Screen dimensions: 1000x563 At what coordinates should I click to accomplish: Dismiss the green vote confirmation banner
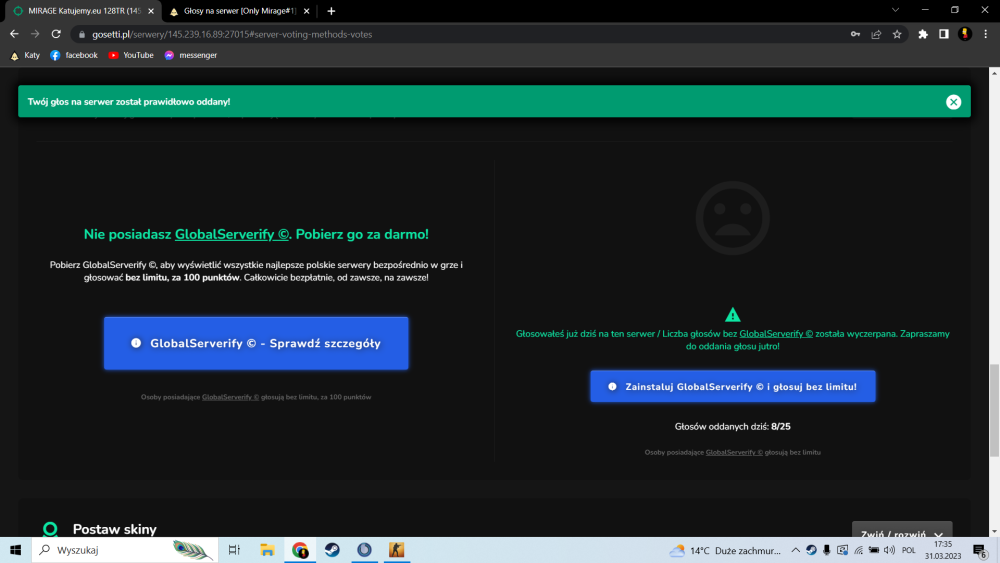coord(953,102)
